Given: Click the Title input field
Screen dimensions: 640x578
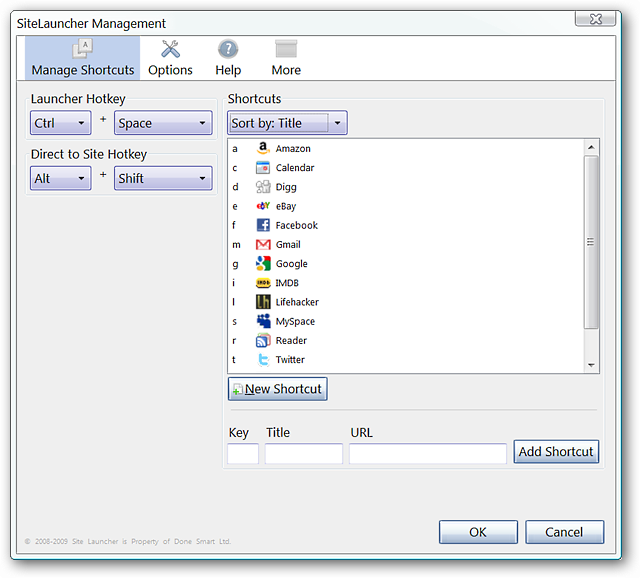Looking at the screenshot, I should [x=304, y=454].
